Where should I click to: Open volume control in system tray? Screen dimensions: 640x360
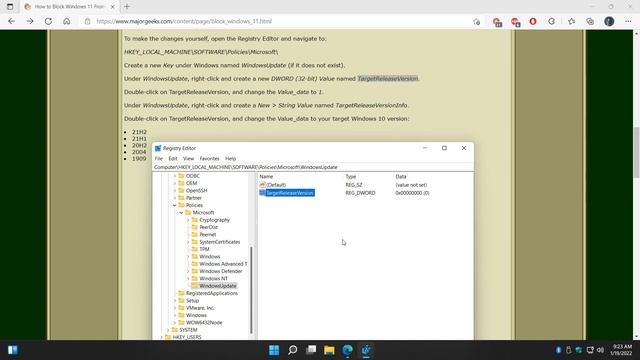[x=600, y=350]
